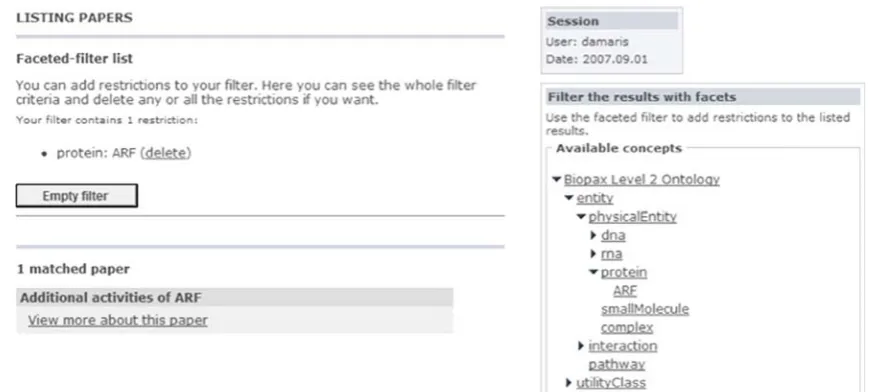Image resolution: width=879 pixels, height=392 pixels.
Task: Delete the protein: ARF restriction
Action: point(165,153)
